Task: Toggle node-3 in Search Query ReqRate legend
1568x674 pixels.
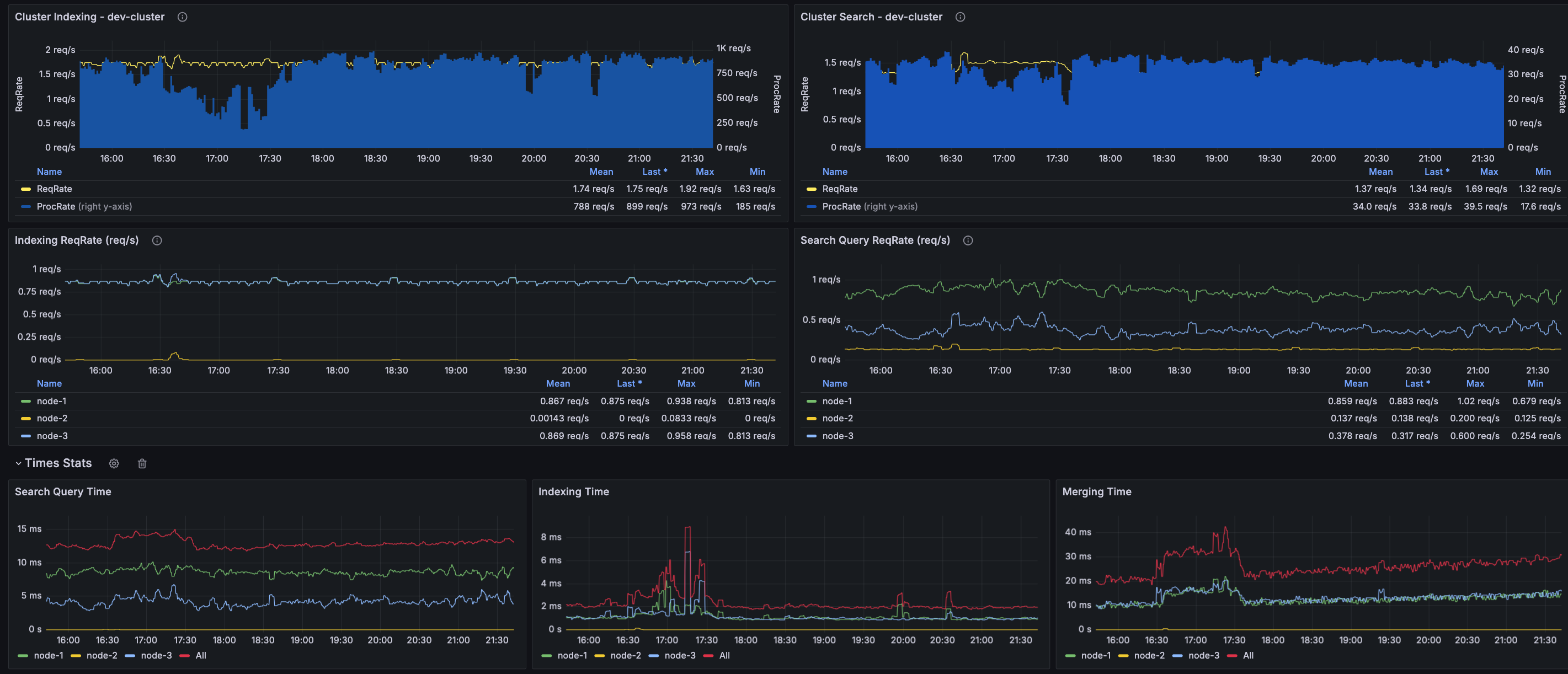Action: tap(838, 436)
